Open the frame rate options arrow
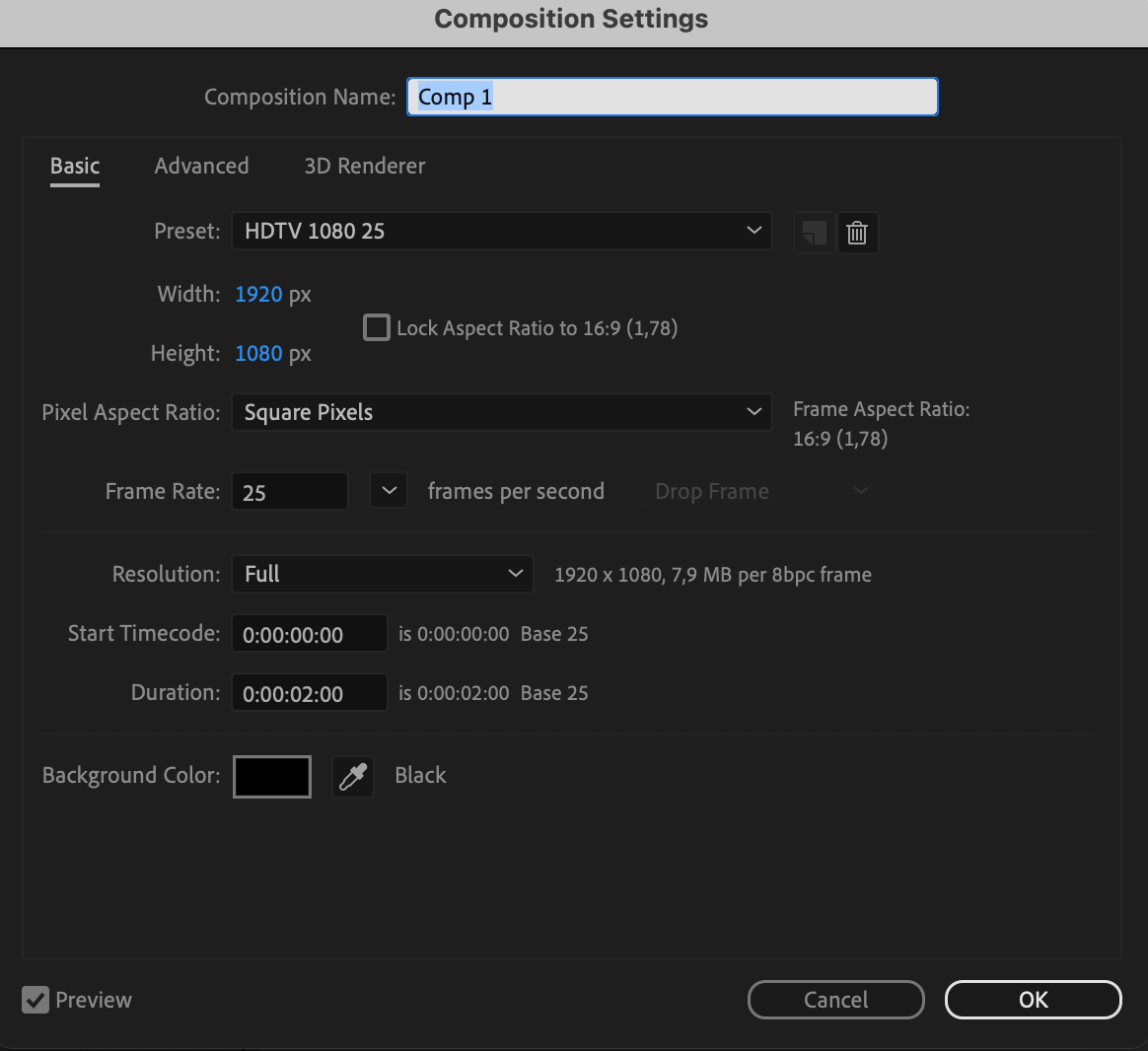 point(389,491)
